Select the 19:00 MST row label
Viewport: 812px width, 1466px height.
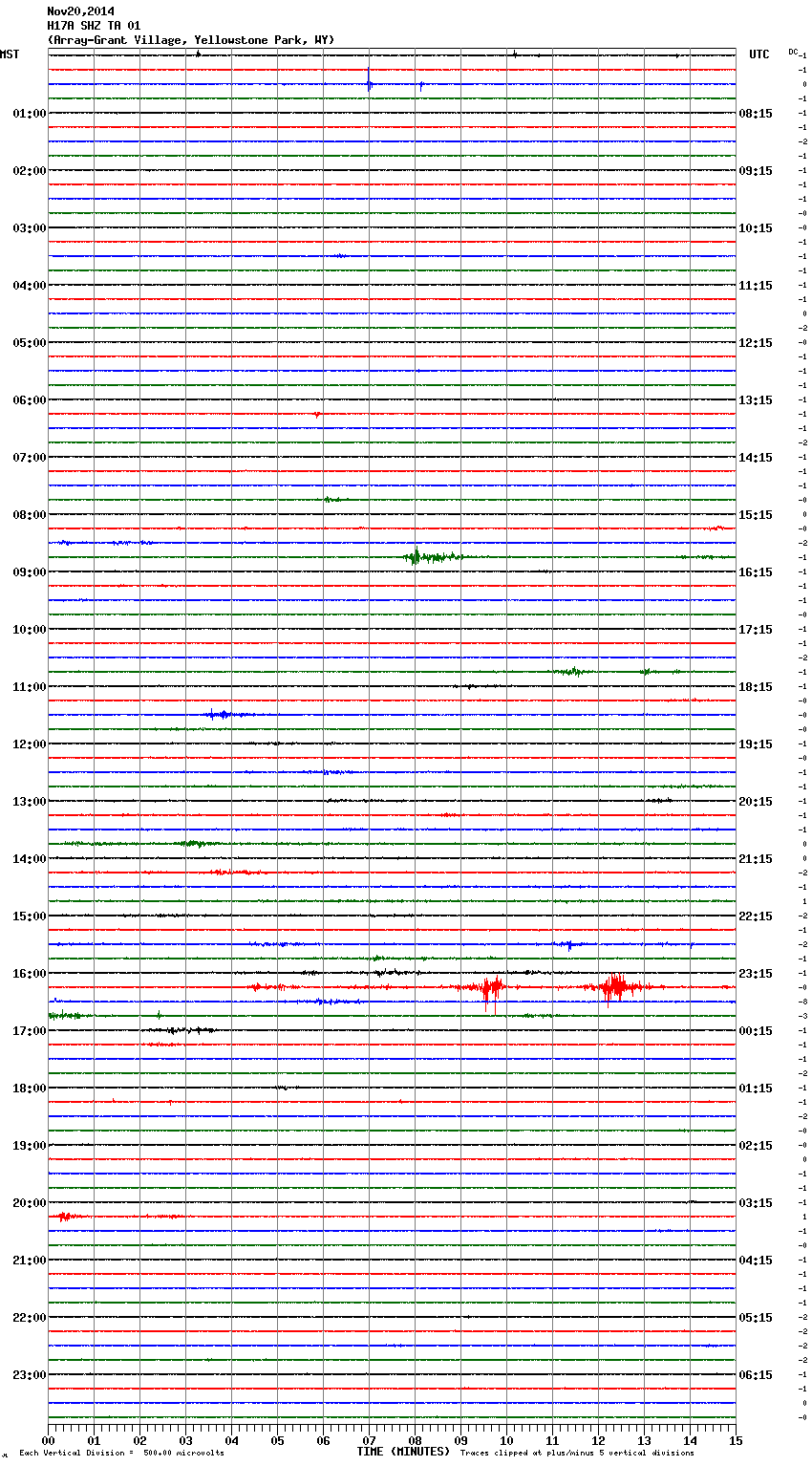point(30,1146)
